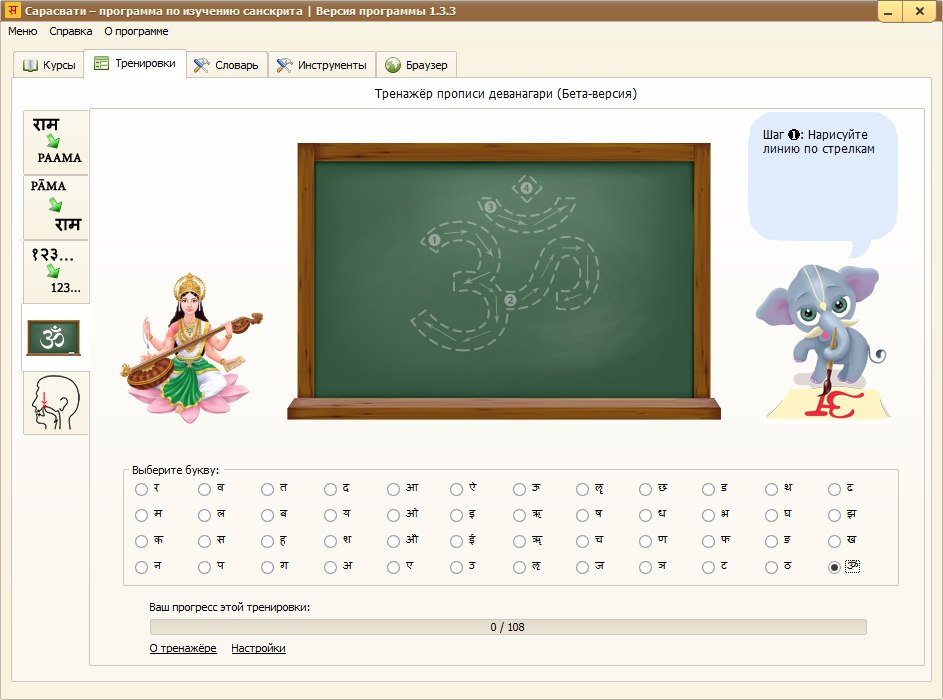
Task: Open the Меню menu
Action: 22,31
